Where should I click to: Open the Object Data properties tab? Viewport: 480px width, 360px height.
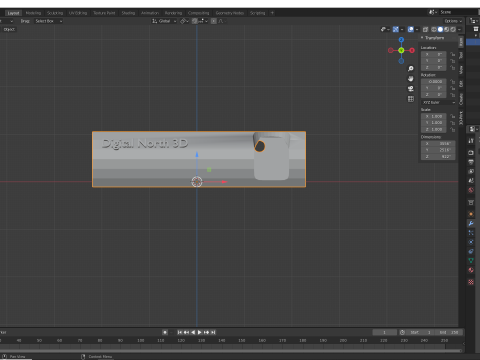[471, 261]
